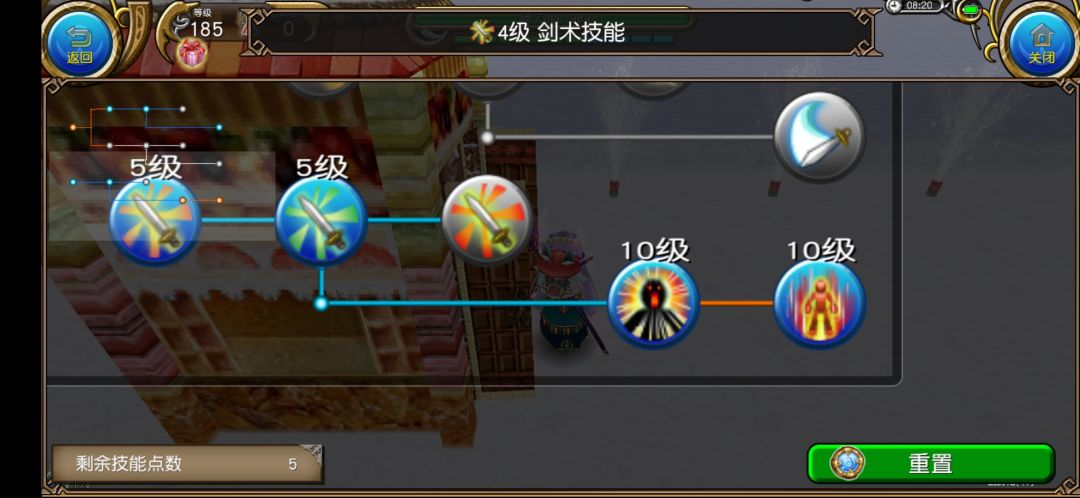This screenshot has width=1080, height=498.
Task: Select the red flaming figure skill
Action: pos(820,304)
